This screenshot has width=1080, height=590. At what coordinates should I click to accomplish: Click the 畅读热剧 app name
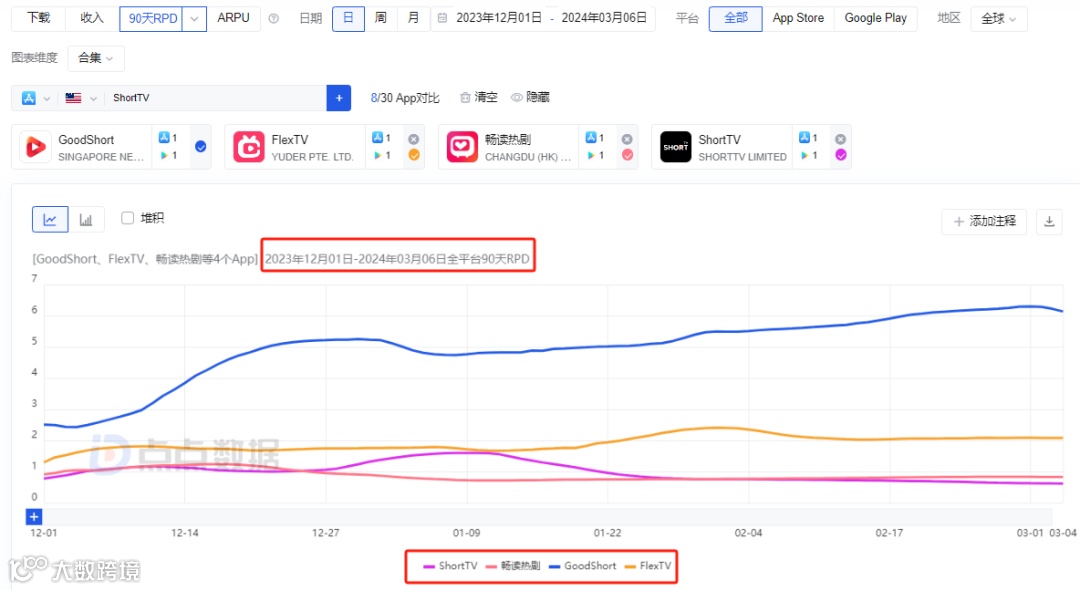[x=508, y=140]
